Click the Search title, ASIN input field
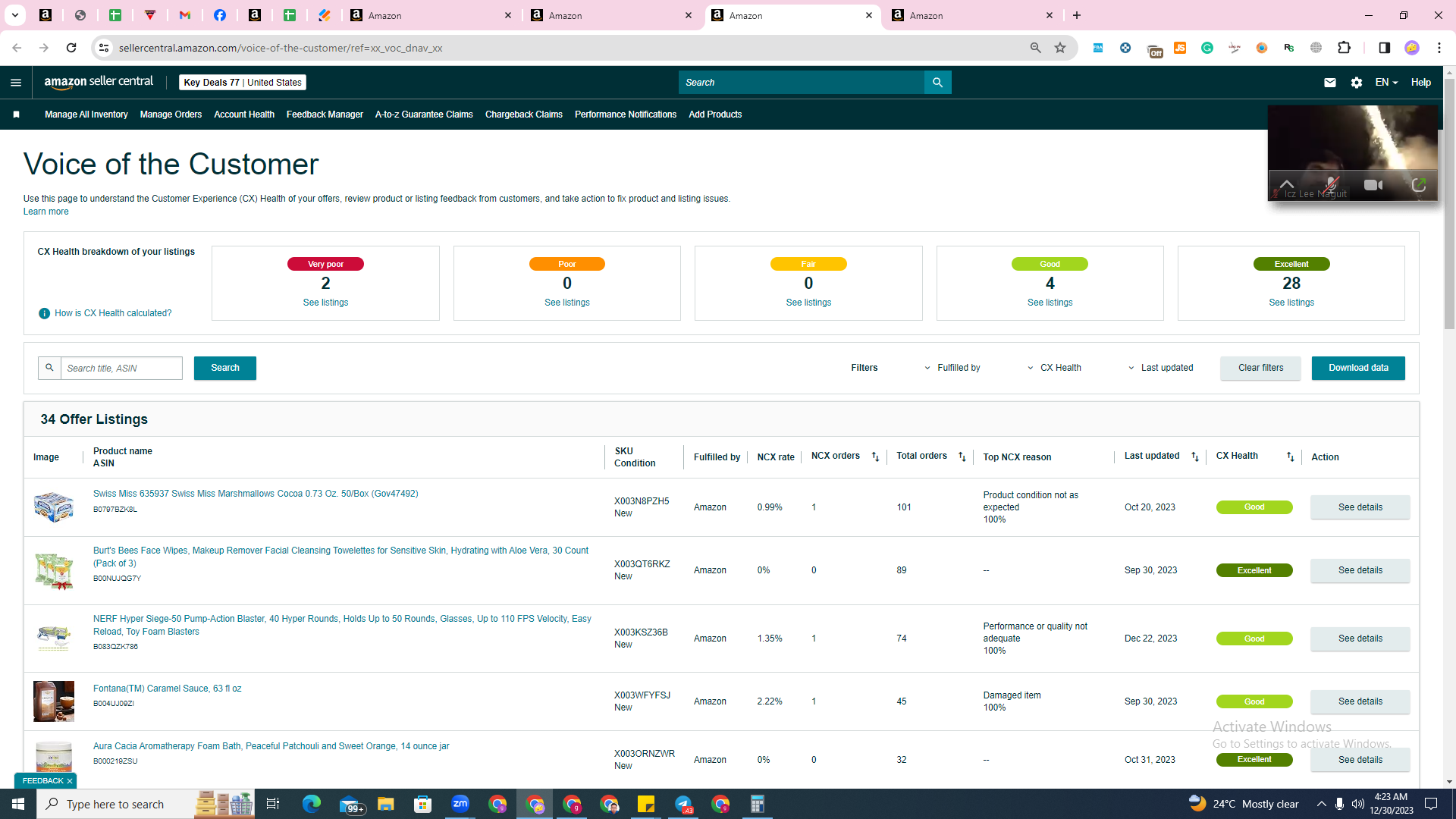The image size is (1456, 819). tap(121, 368)
